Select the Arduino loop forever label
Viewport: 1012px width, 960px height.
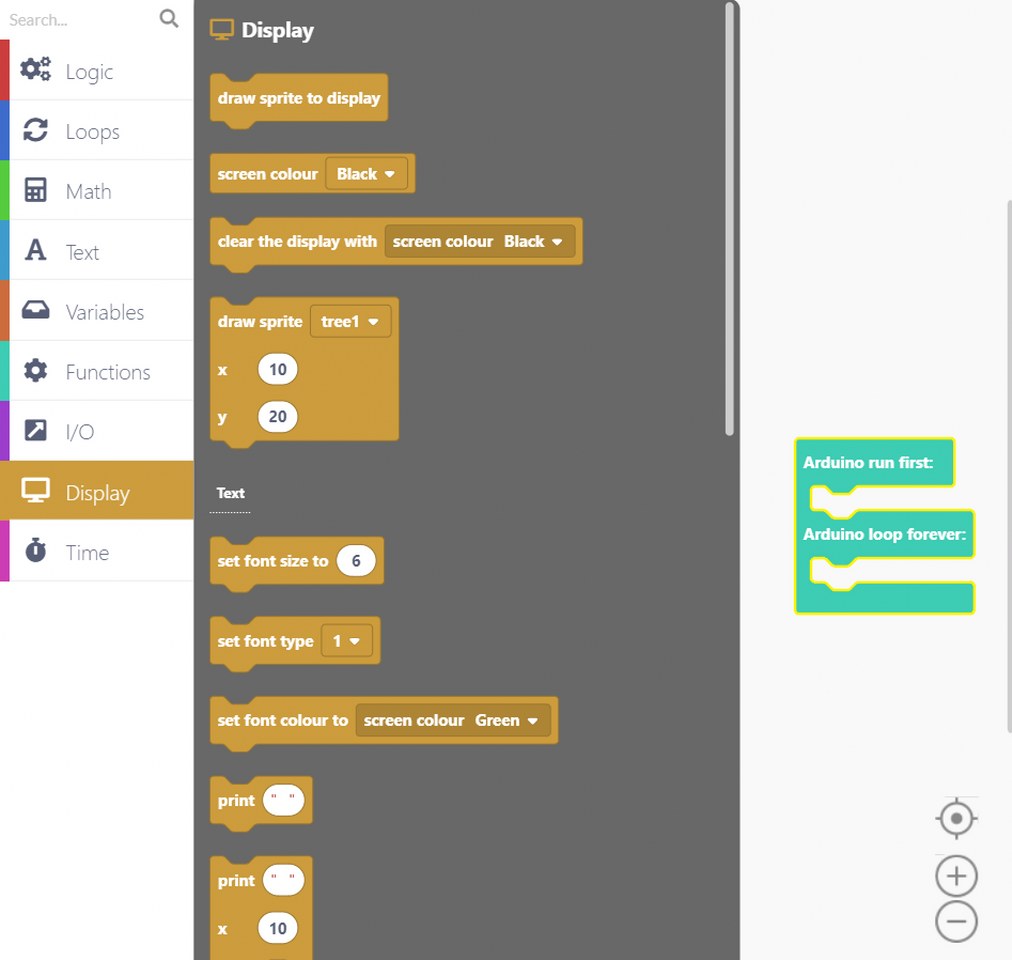click(x=884, y=535)
